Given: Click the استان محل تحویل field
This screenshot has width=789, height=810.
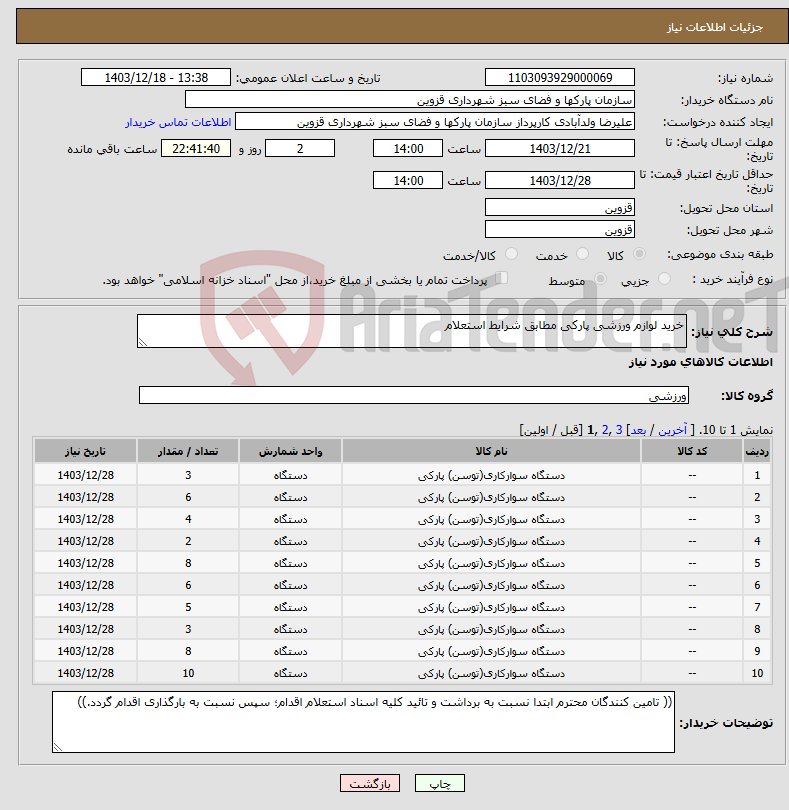Looking at the screenshot, I should [x=560, y=208].
